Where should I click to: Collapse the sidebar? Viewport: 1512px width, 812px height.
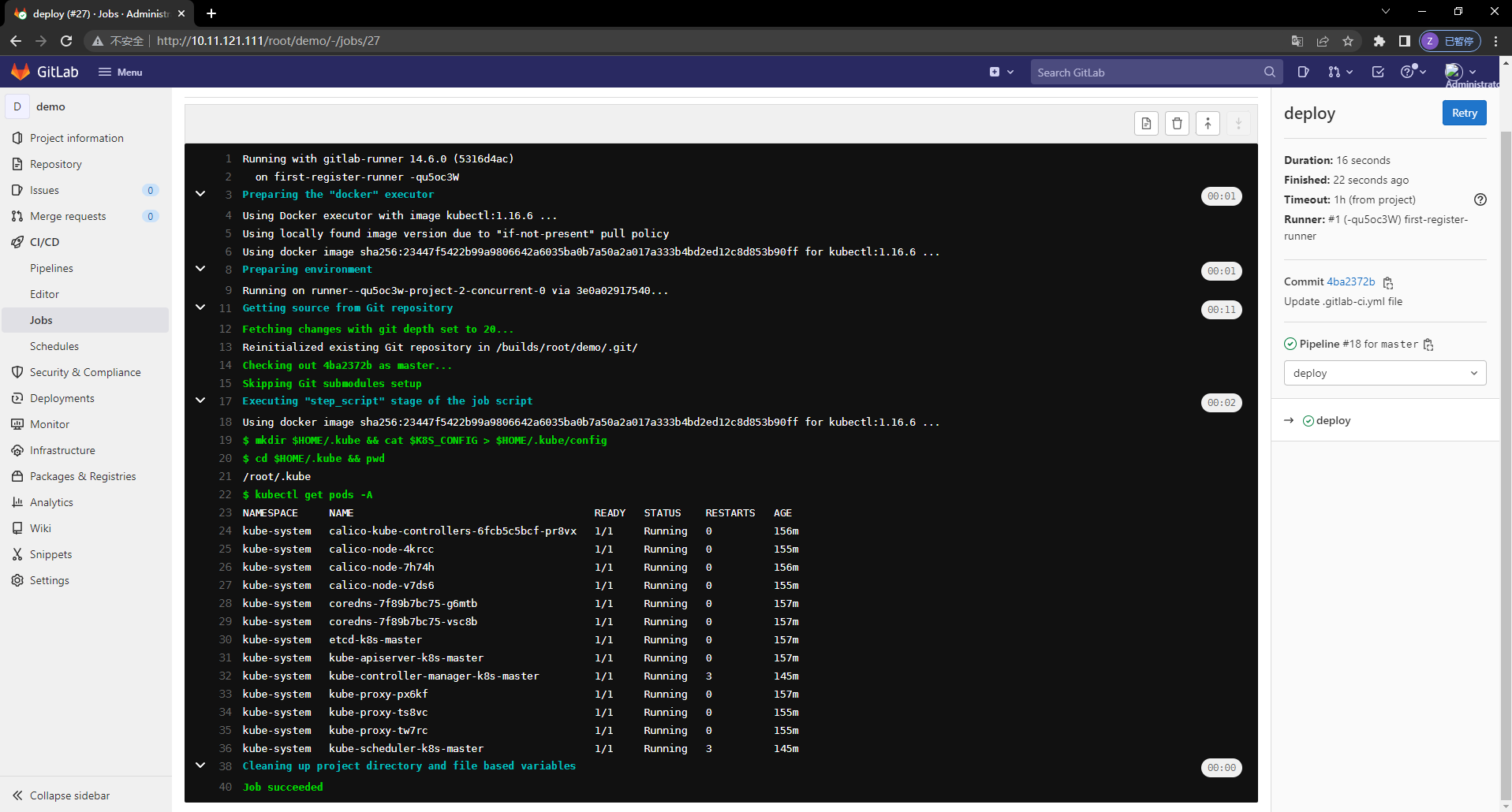coord(62,795)
